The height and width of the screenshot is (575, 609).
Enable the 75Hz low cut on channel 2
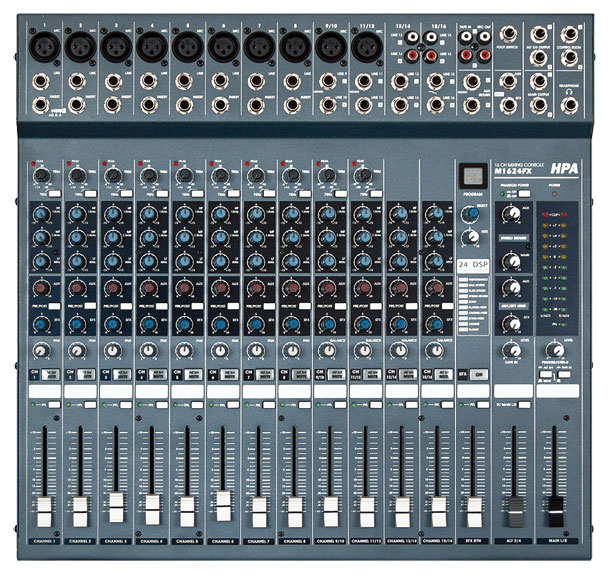90,193
